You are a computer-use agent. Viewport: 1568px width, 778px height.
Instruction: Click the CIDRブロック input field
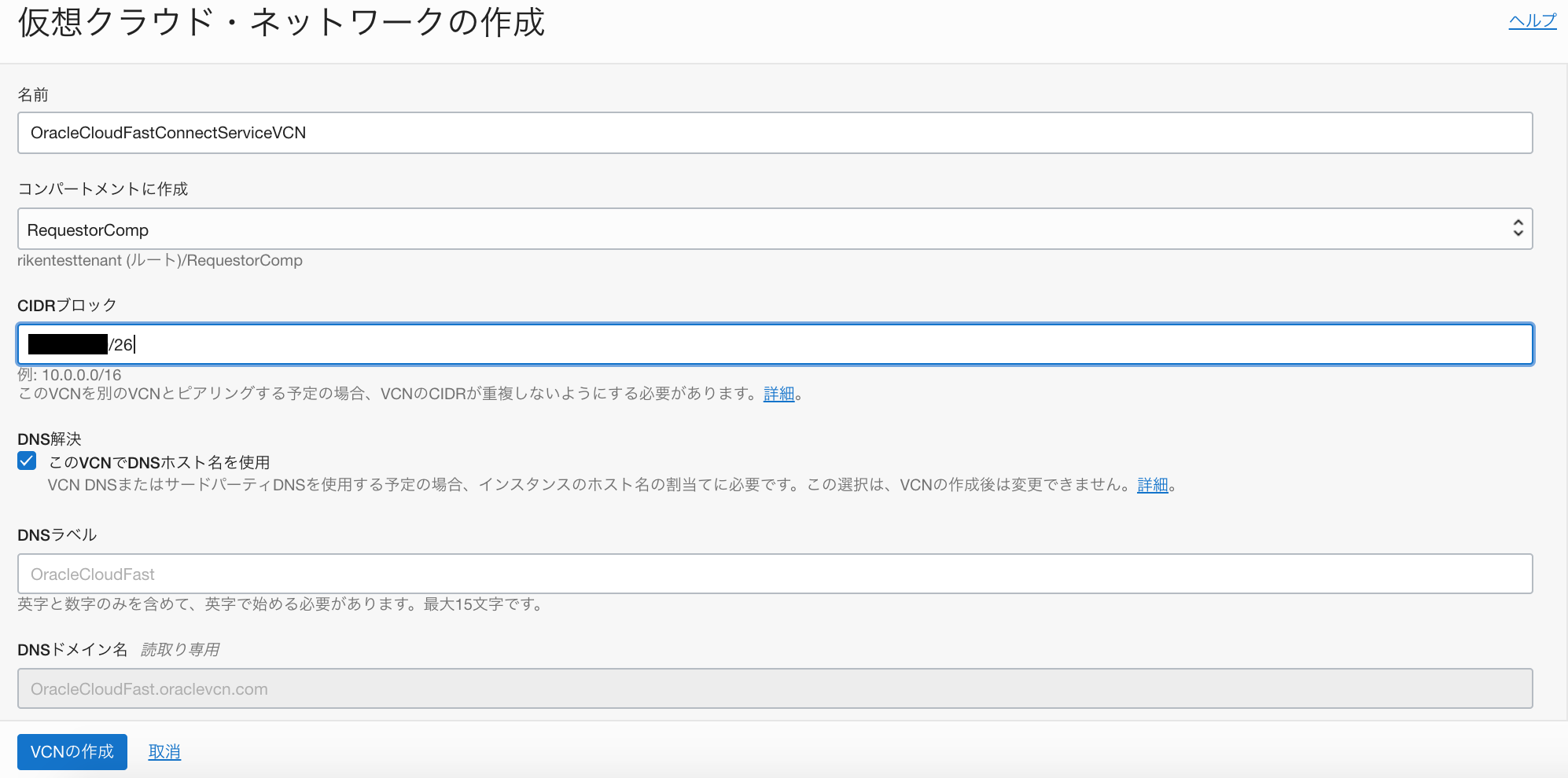pos(775,344)
